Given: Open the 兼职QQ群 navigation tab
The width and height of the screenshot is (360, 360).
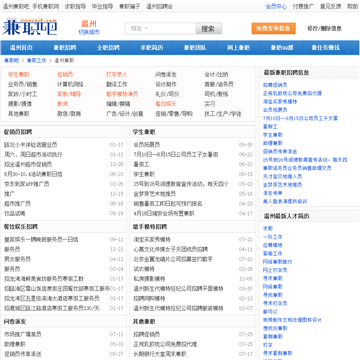Looking at the screenshot, I should point(282,48).
